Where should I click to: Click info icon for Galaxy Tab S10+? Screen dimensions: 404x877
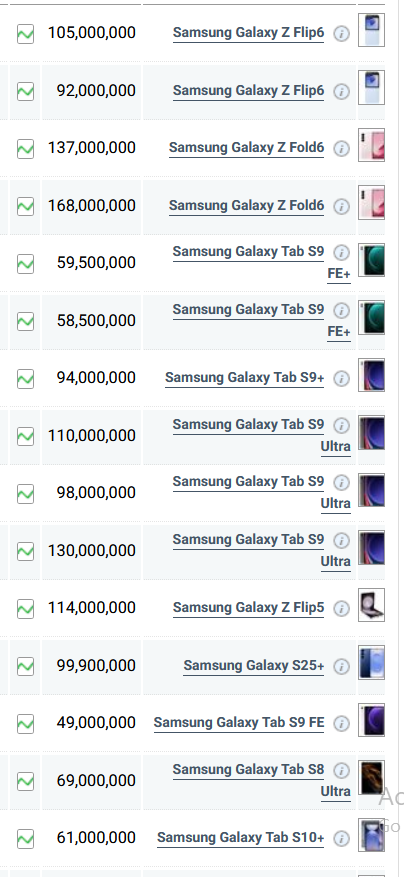click(341, 838)
